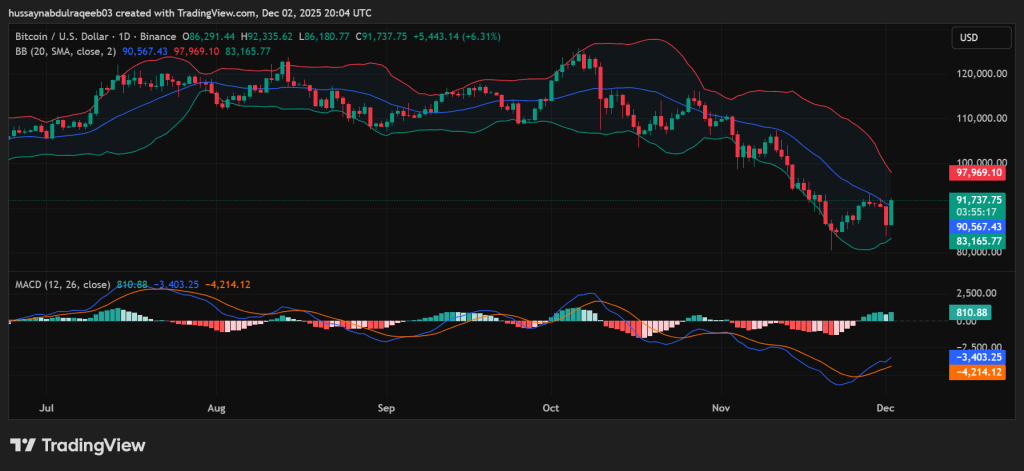Viewport: 1024px width, 471px height.
Task: Click the green 91,737.75 current price tag
Action: pyautogui.click(x=977, y=200)
